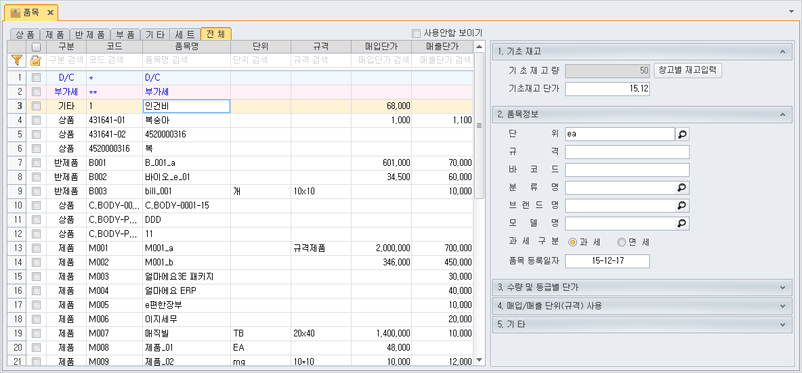This screenshot has width=802, height=373.
Task: Select the 부가세 row name cell
Action: click(186, 92)
